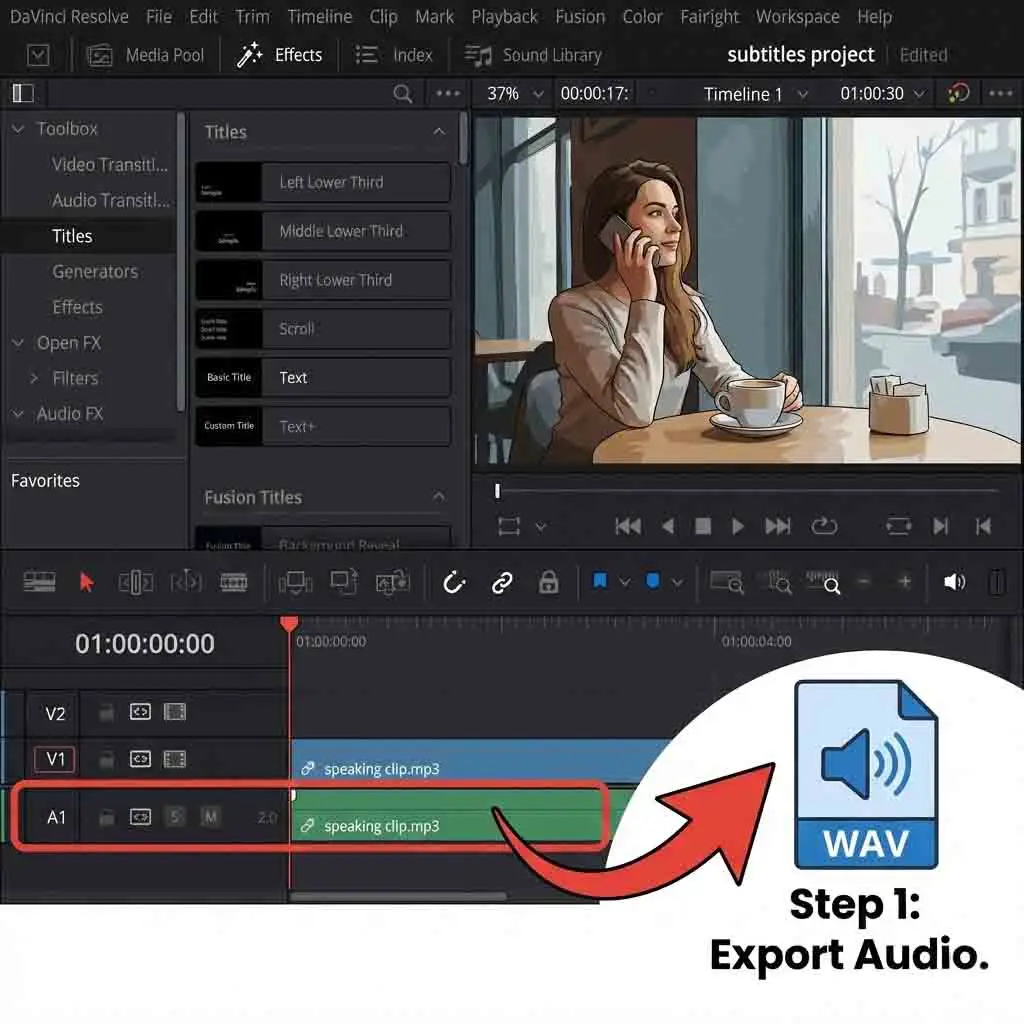The width and height of the screenshot is (1024, 1024).
Task: Select the red arrow Selection Mode tool
Action: pyautogui.click(x=87, y=582)
